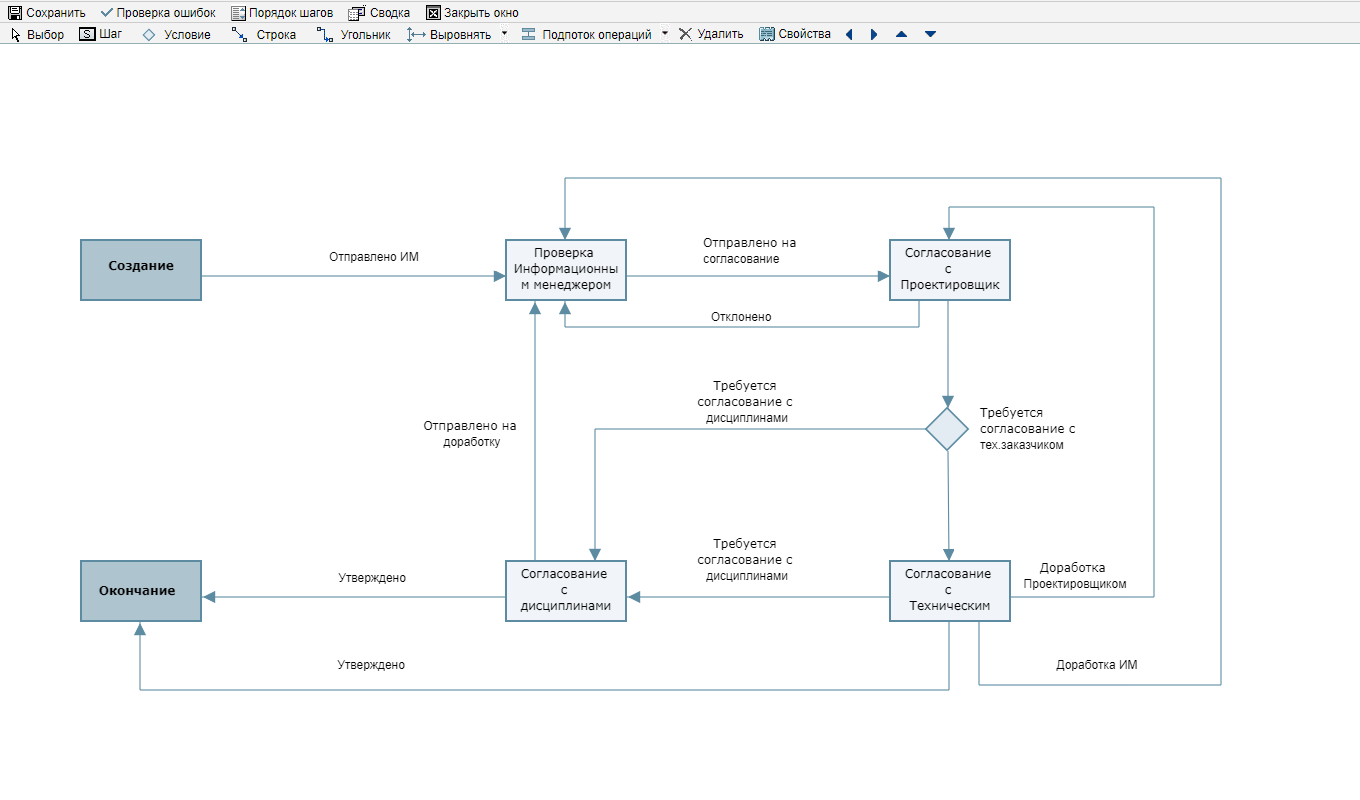1360x800 pixels.
Task: Run Проверка ошибок error check
Action: click(158, 13)
